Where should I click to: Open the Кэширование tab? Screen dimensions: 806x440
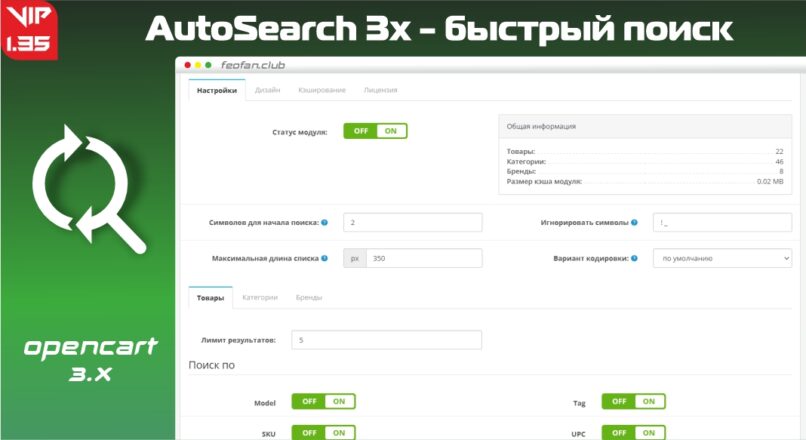point(322,90)
